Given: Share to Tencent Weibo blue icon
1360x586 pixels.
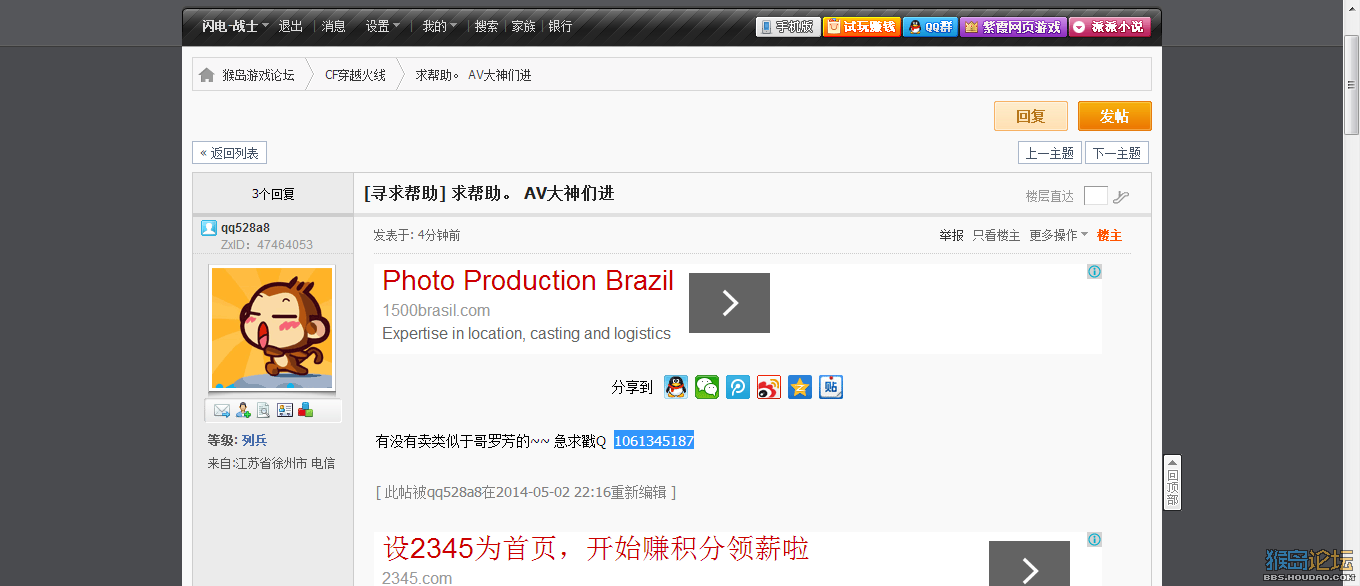Looking at the screenshot, I should coord(738,387).
